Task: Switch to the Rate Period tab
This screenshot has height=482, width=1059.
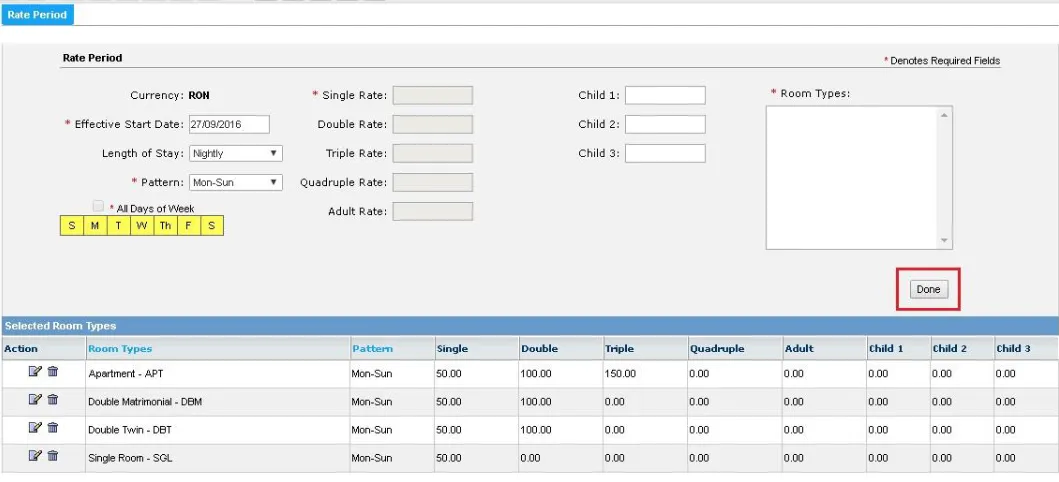Action: pos(37,14)
